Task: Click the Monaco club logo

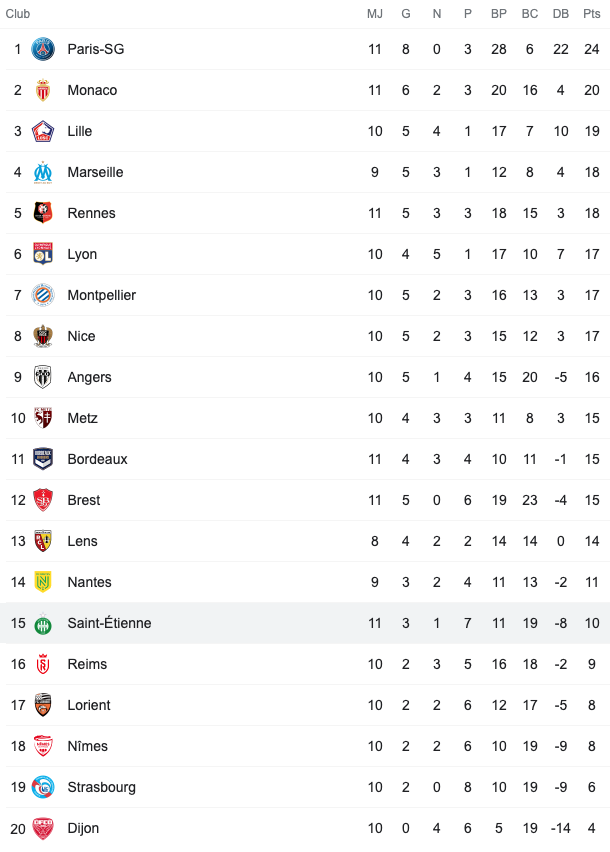Action: coord(43,90)
